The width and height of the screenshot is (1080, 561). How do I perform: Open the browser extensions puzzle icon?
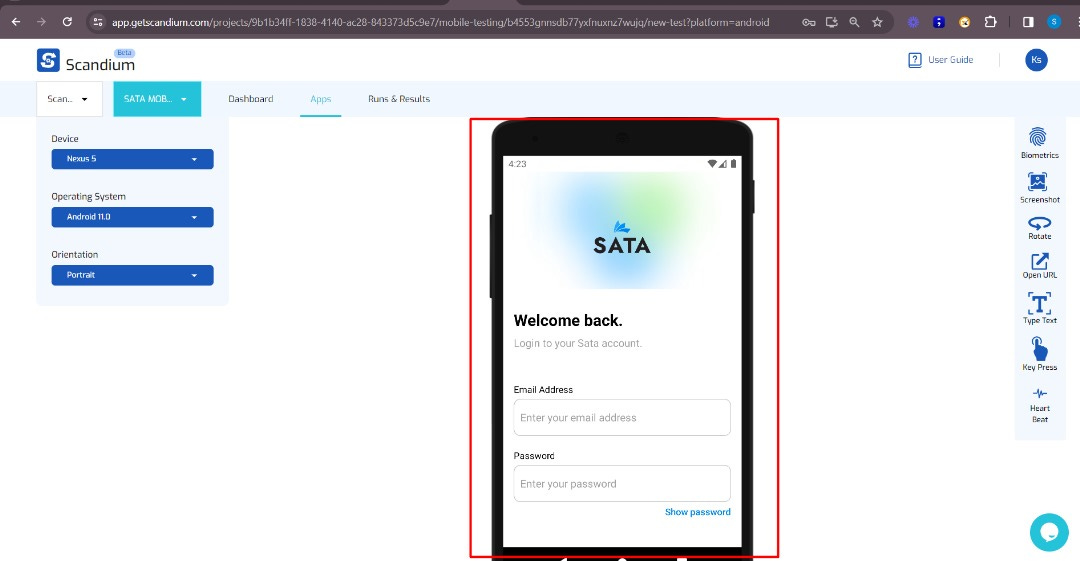(x=990, y=21)
